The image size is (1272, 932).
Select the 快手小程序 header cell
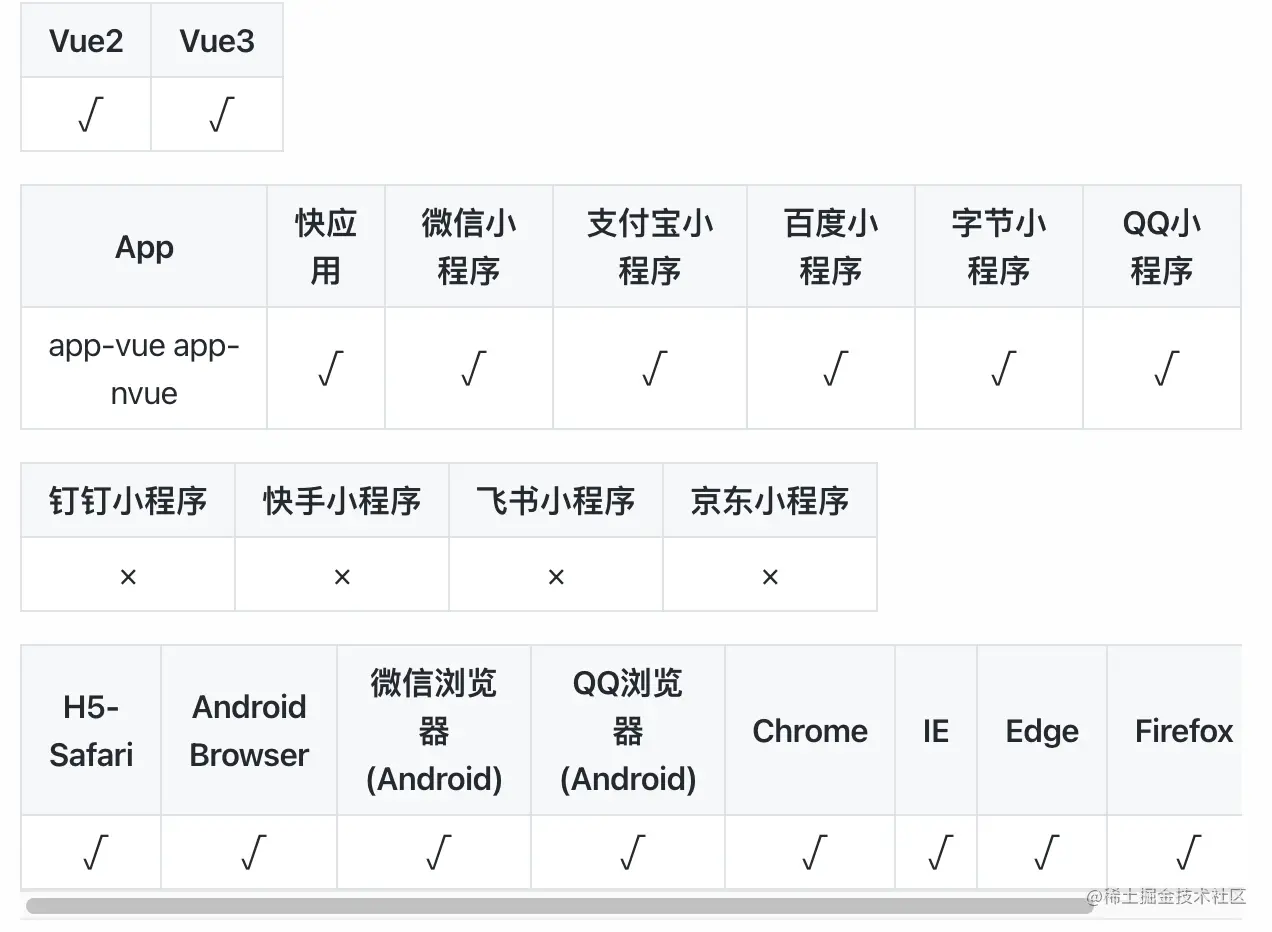click(342, 500)
